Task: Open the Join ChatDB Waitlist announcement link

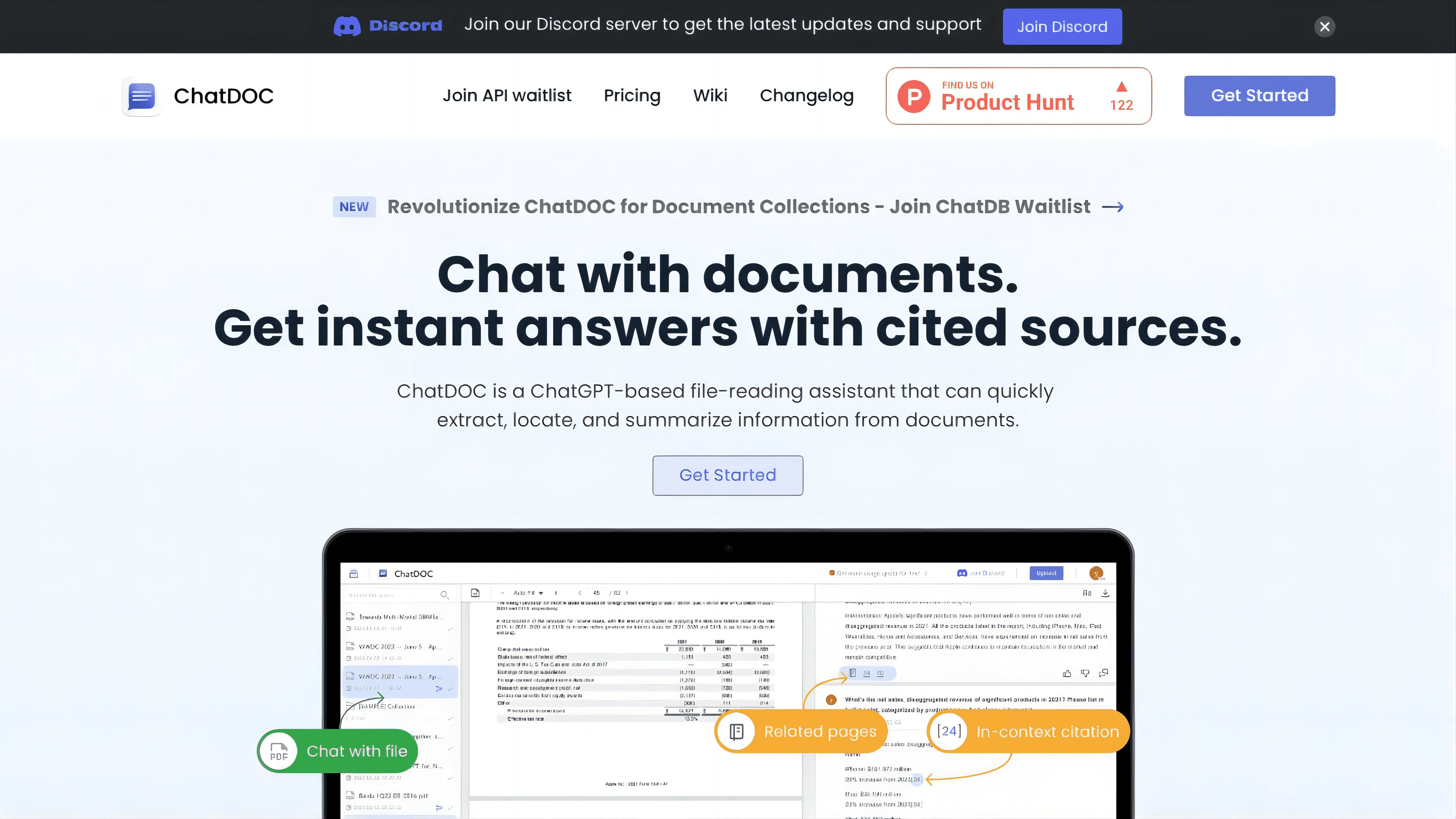Action: coord(739,207)
